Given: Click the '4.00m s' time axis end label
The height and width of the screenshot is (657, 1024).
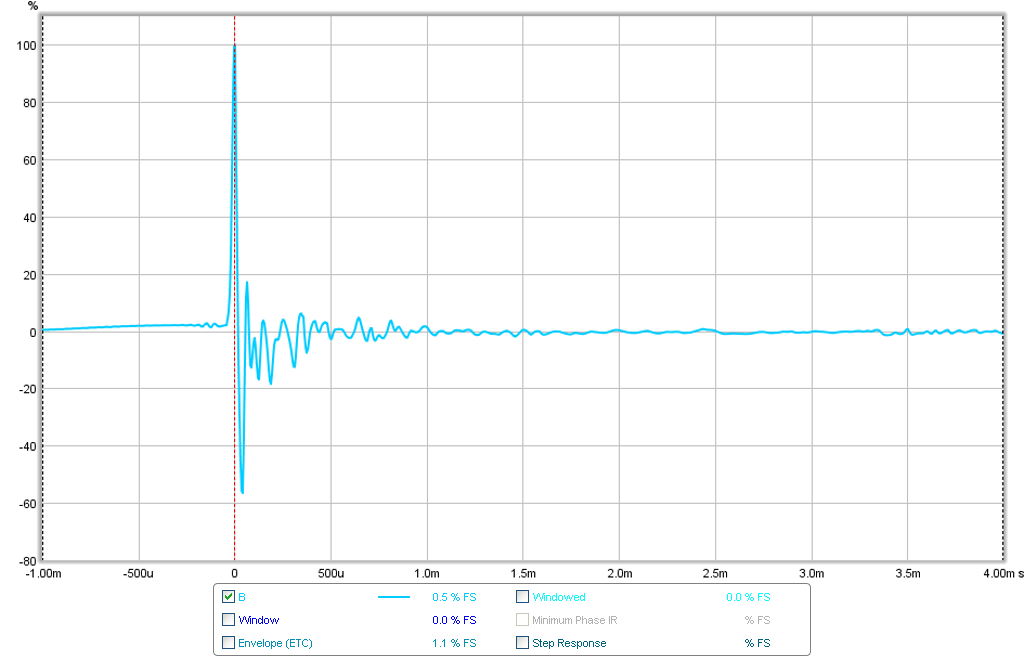Looking at the screenshot, I should pos(1003,573).
